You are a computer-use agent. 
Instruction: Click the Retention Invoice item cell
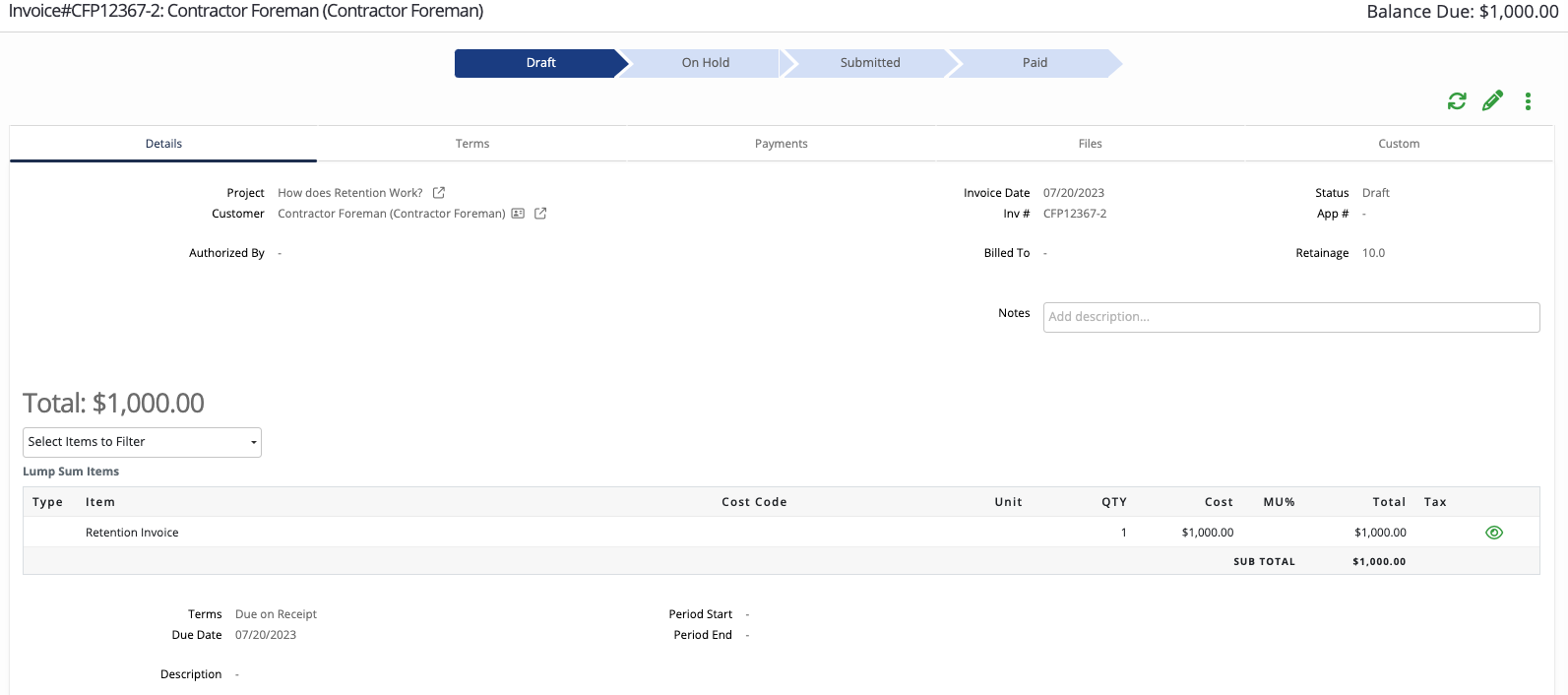click(x=132, y=533)
